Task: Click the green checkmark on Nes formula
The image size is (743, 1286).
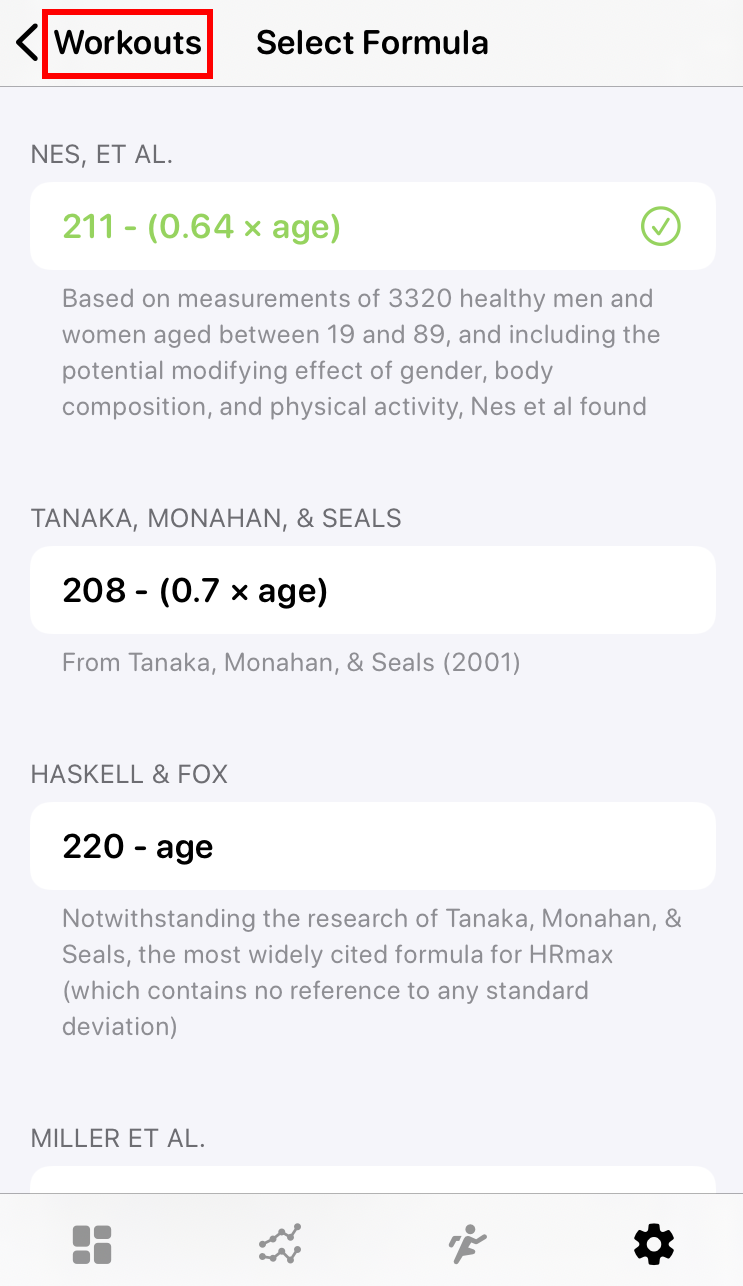Action: coord(660,227)
